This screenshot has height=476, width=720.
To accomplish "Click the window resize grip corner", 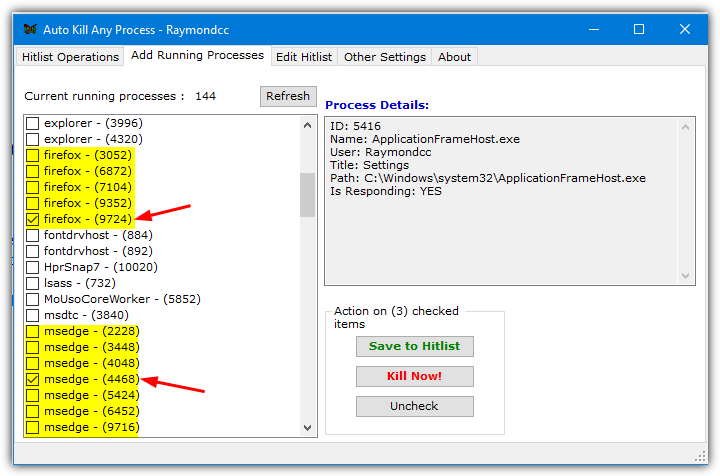I will point(700,457).
